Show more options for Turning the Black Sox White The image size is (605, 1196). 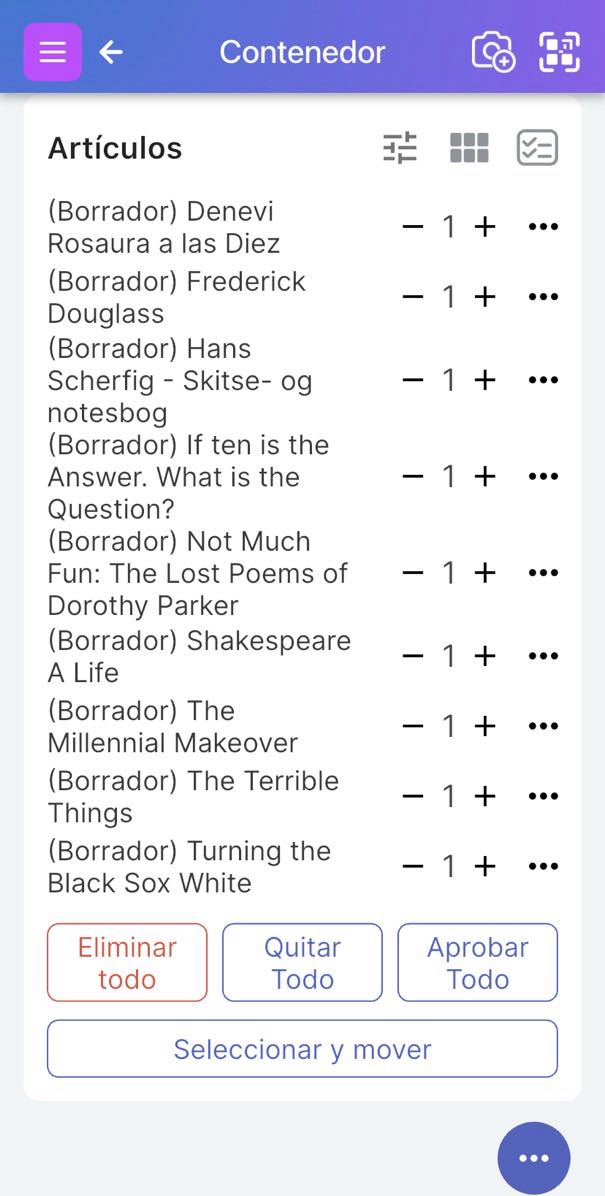[x=542, y=866]
